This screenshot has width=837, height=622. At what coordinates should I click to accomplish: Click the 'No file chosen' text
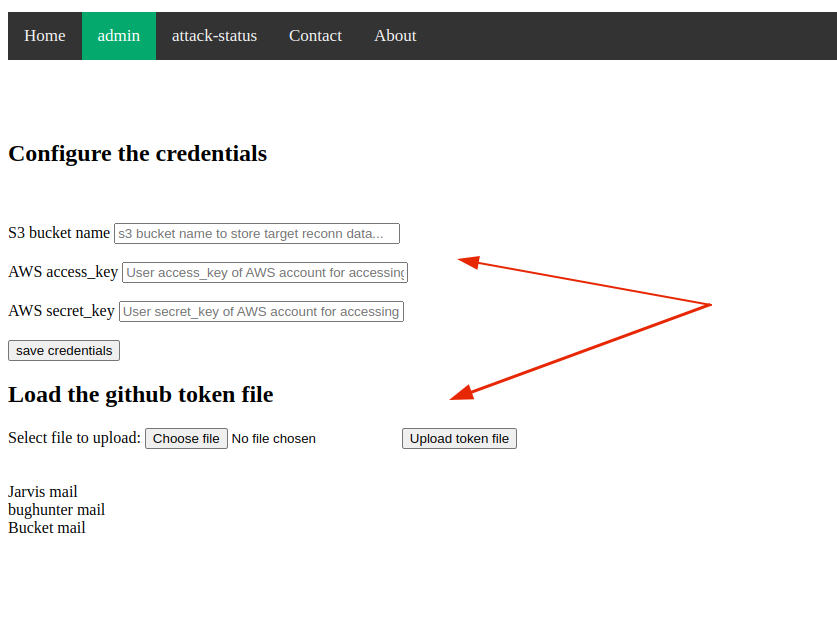(273, 438)
